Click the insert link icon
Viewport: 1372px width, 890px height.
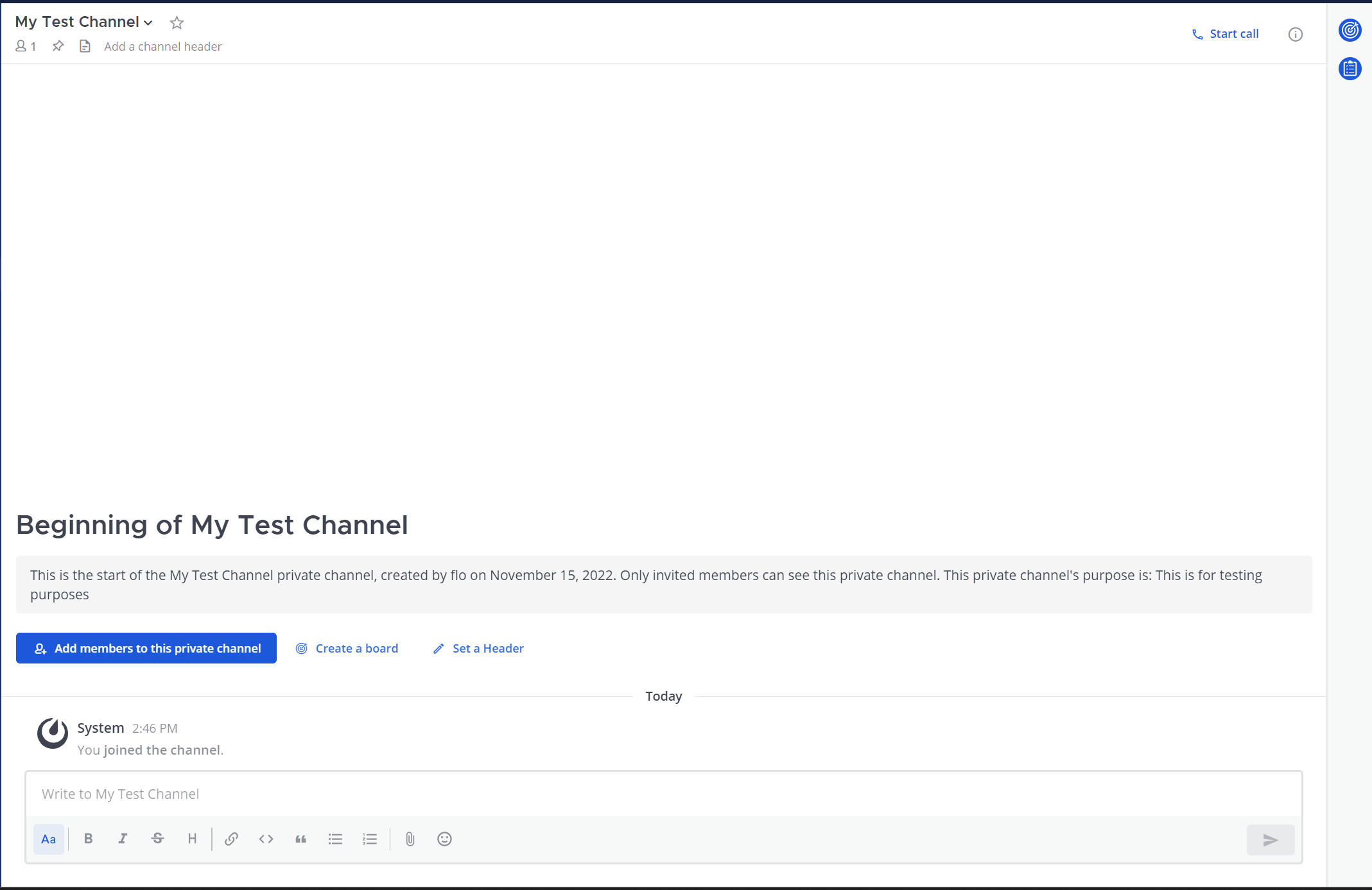point(232,839)
